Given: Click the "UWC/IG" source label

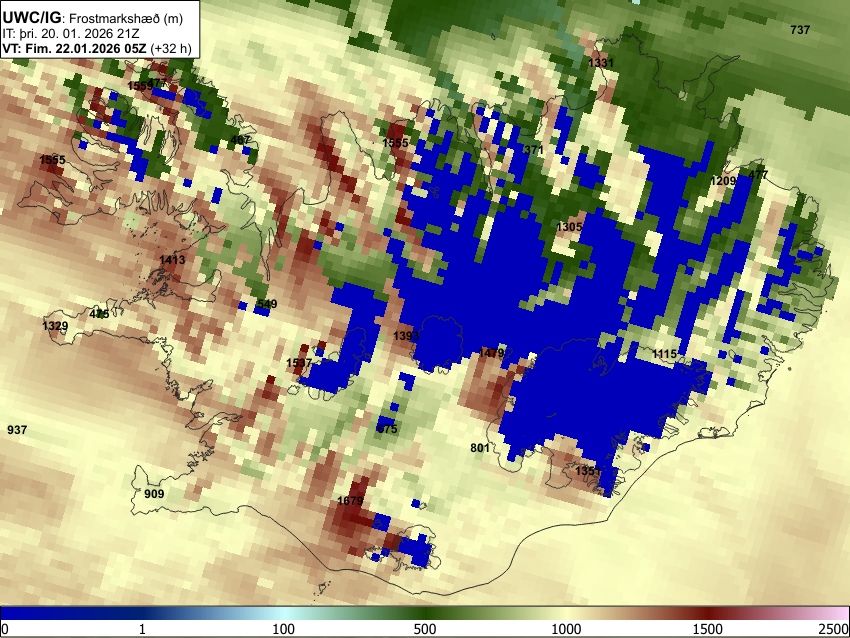Looking at the screenshot, I should tap(32, 18).
